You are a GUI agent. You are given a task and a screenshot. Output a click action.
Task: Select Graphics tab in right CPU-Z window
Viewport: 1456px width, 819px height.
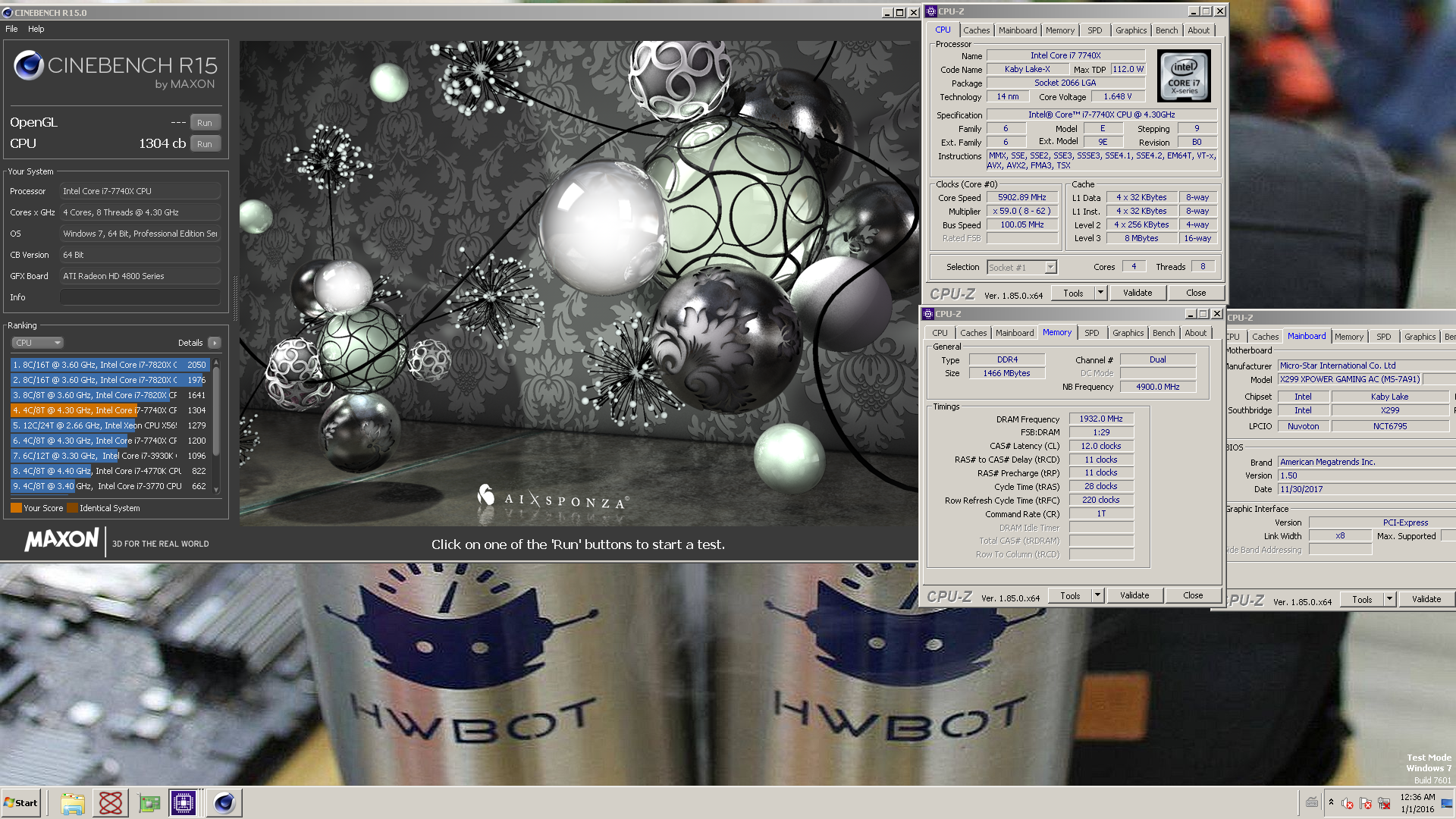coord(1420,337)
